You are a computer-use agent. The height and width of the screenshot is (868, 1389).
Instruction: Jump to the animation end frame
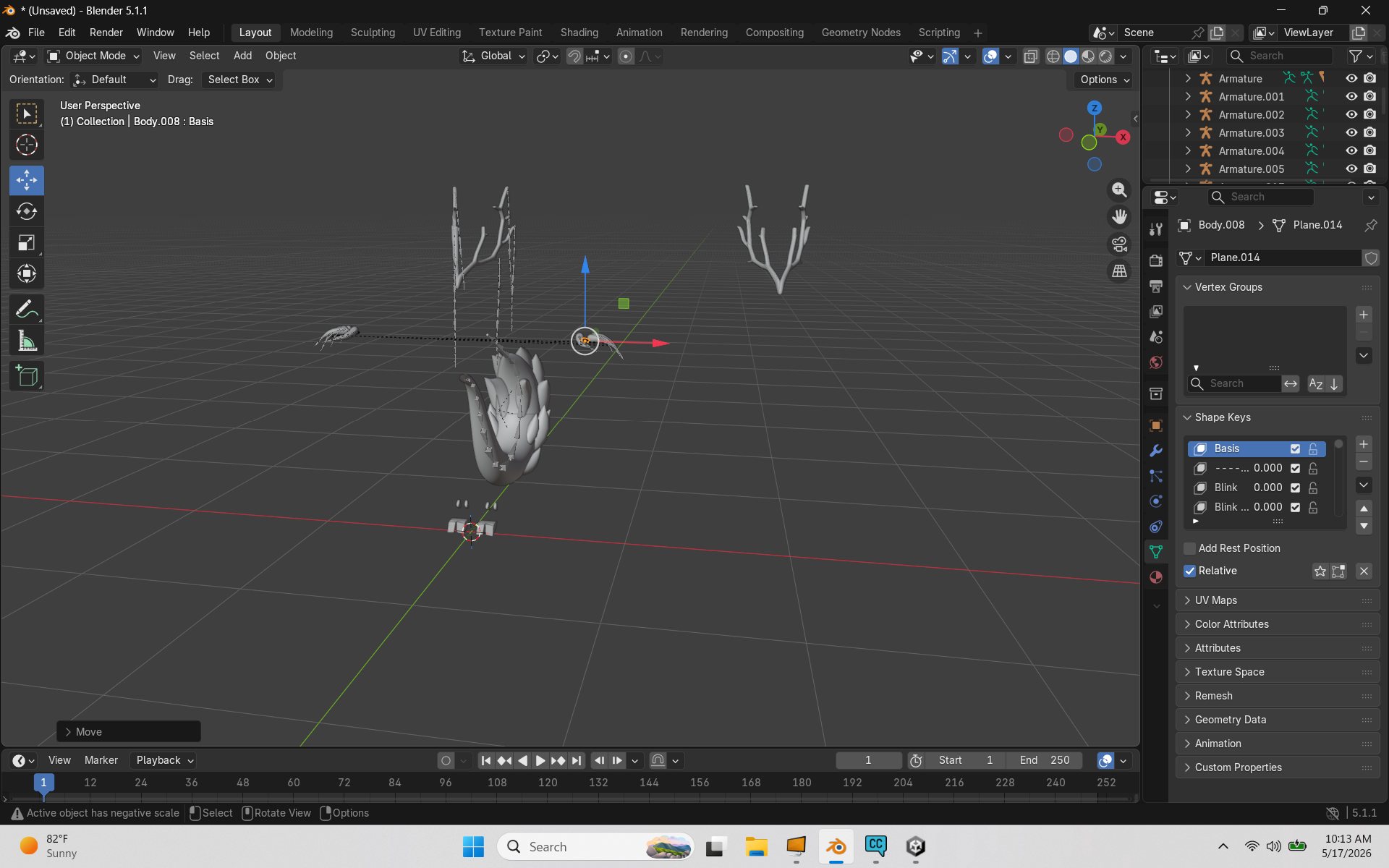pos(577,760)
